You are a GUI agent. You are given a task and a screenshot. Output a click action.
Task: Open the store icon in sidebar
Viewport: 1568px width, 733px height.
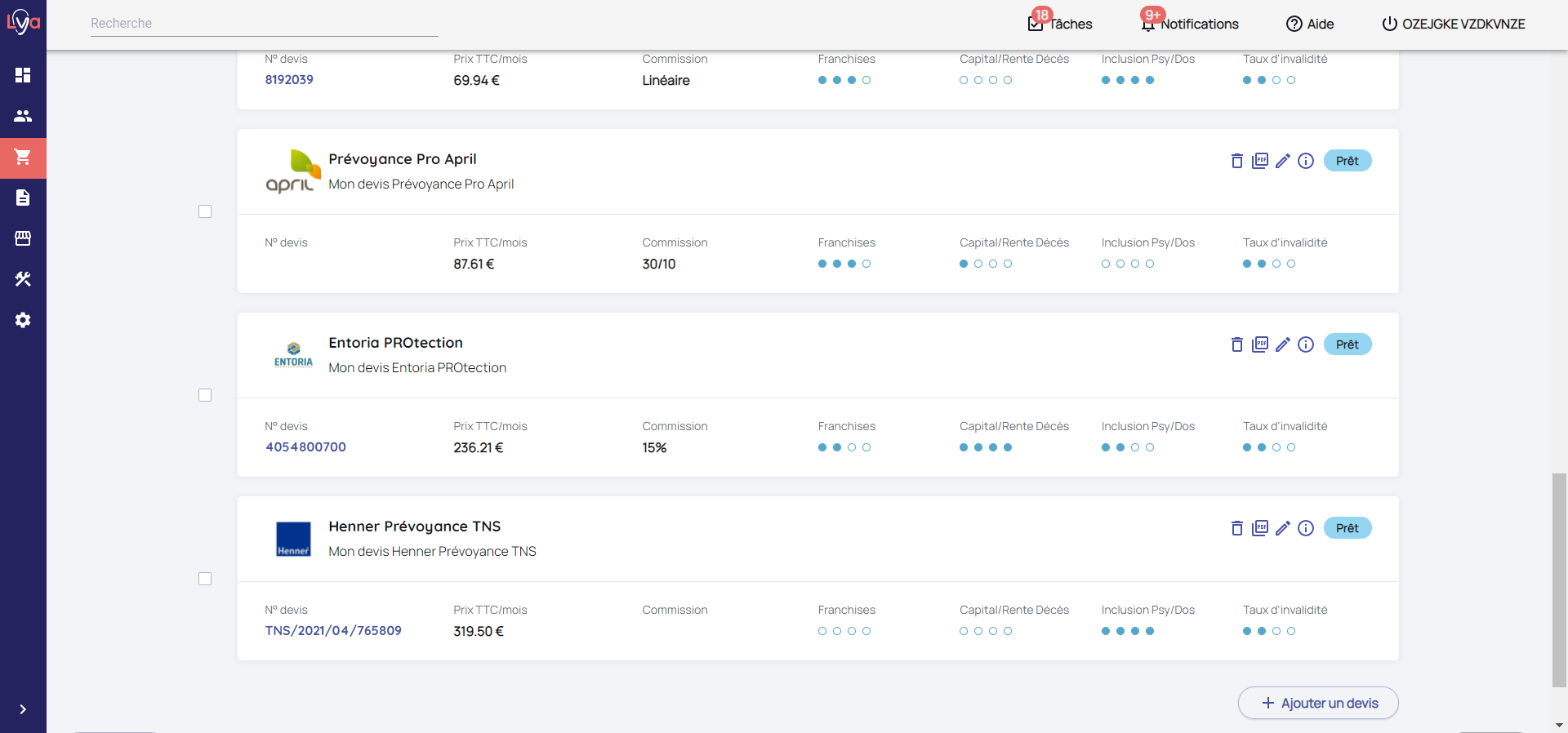(23, 238)
